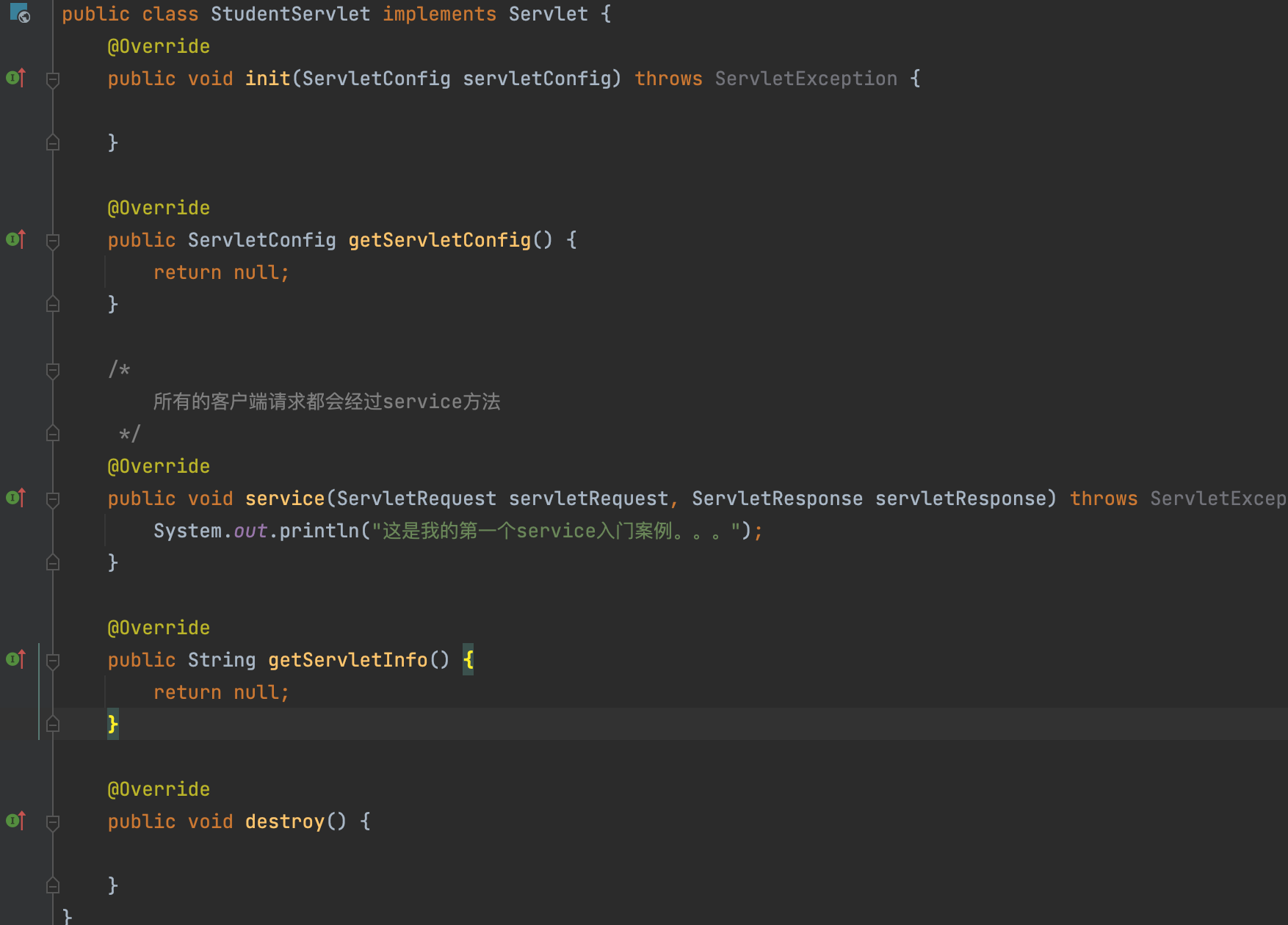Click the init method name

coord(268,79)
